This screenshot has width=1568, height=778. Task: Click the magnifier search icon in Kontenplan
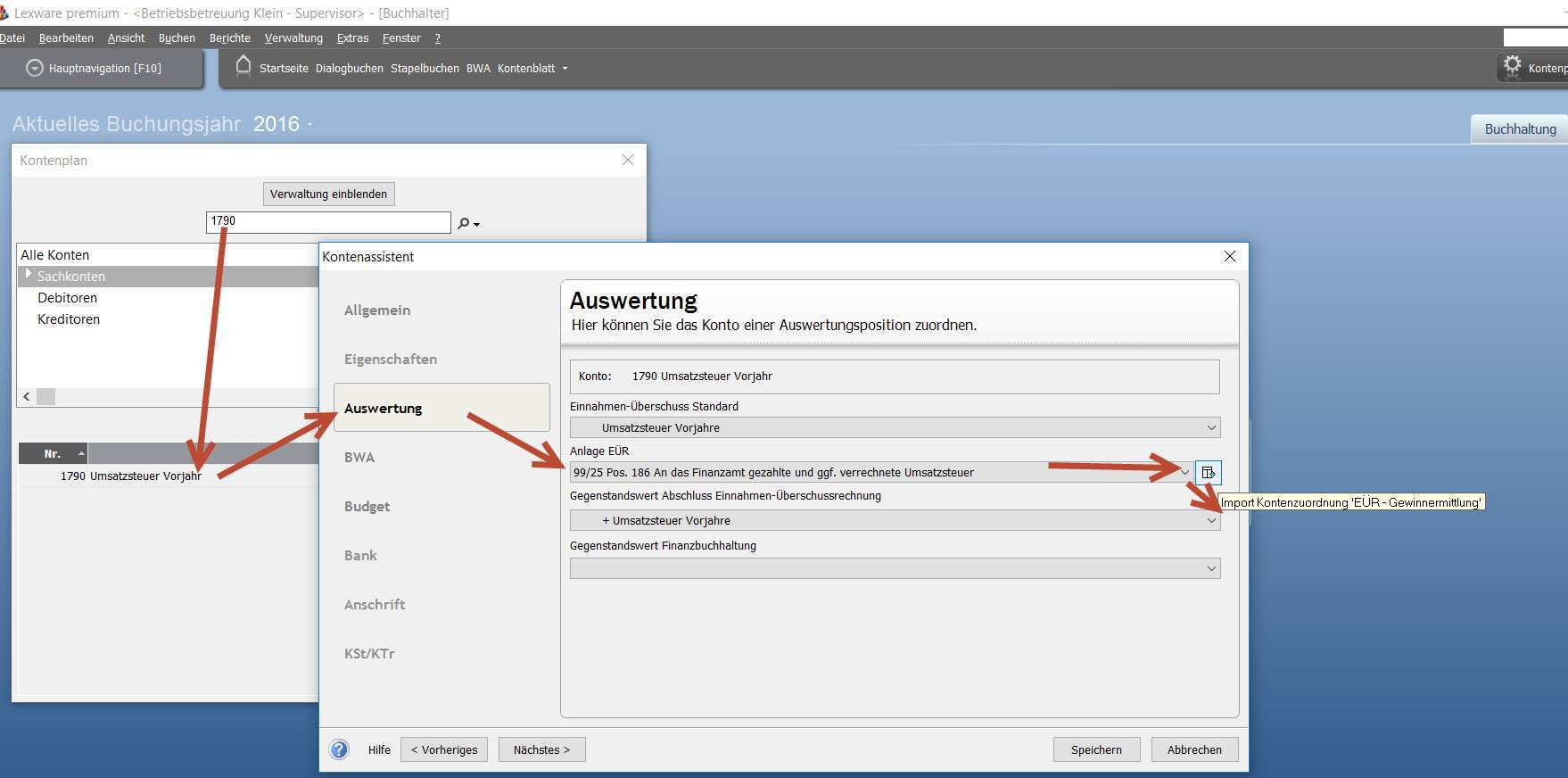[x=464, y=223]
